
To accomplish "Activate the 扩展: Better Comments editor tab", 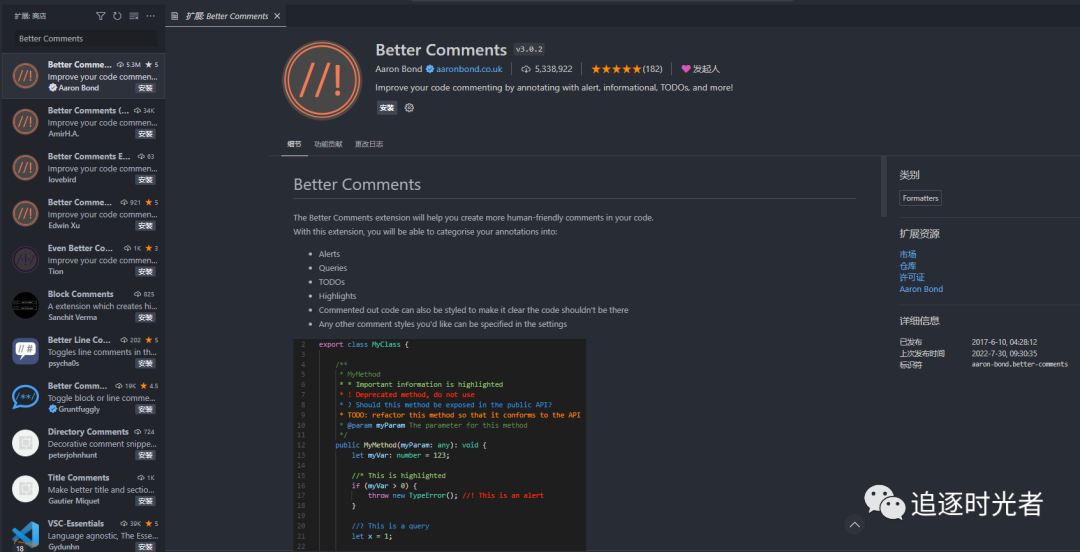I will click(x=226, y=16).
